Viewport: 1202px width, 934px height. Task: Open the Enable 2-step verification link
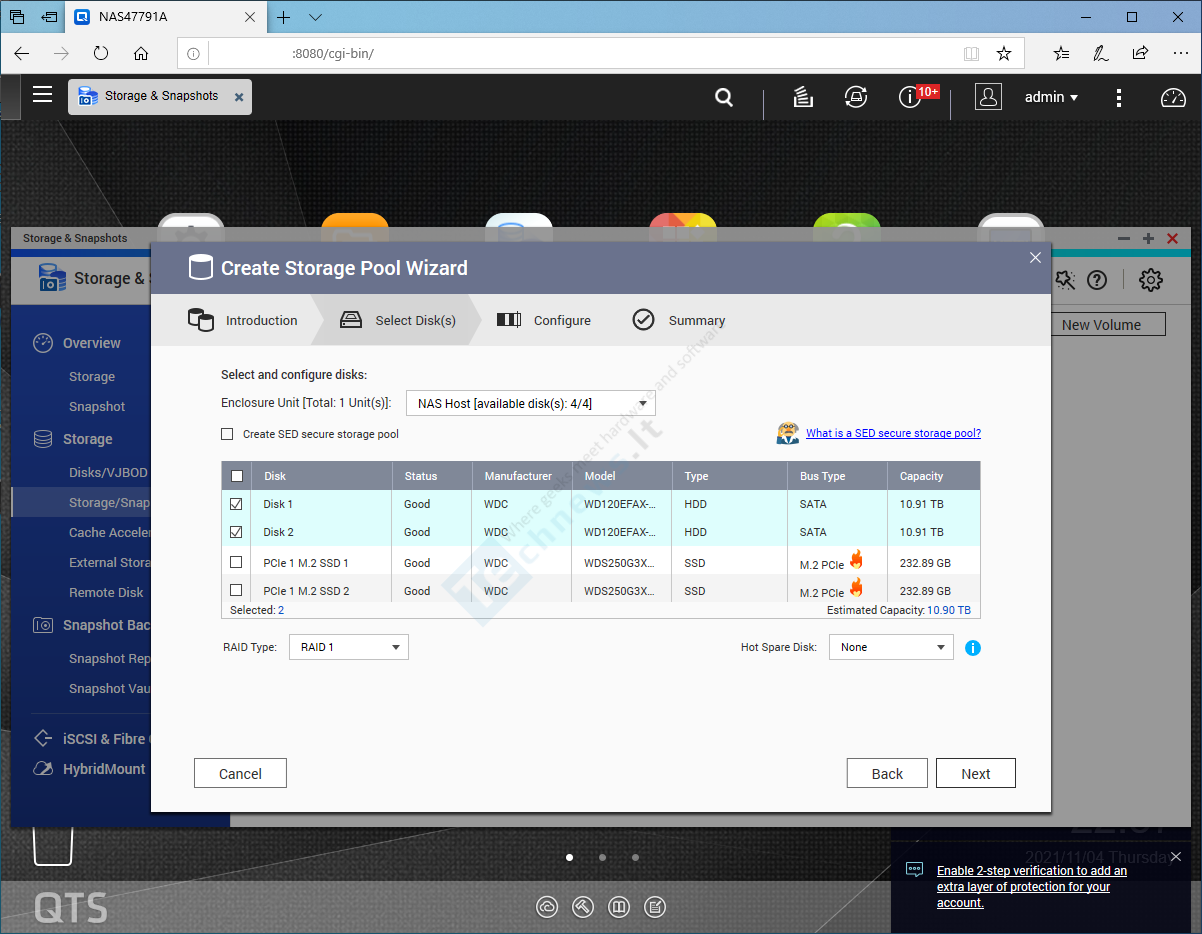[1032, 887]
